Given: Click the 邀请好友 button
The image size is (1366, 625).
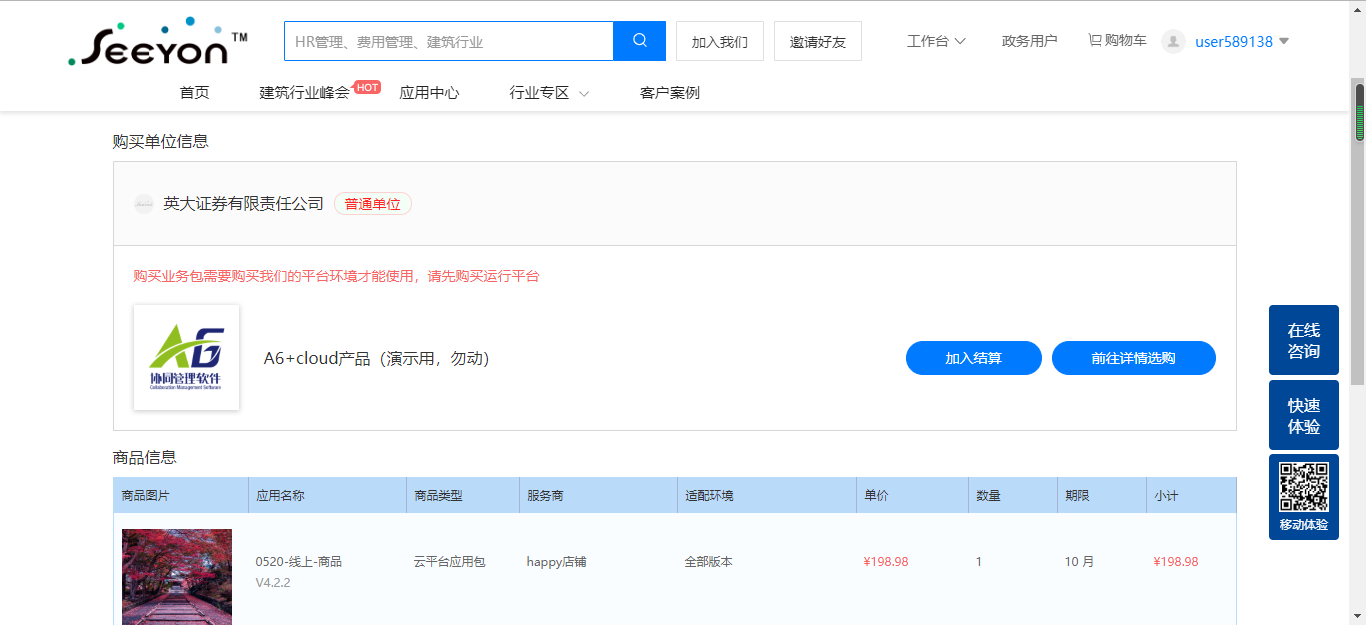Looking at the screenshot, I should [x=818, y=42].
